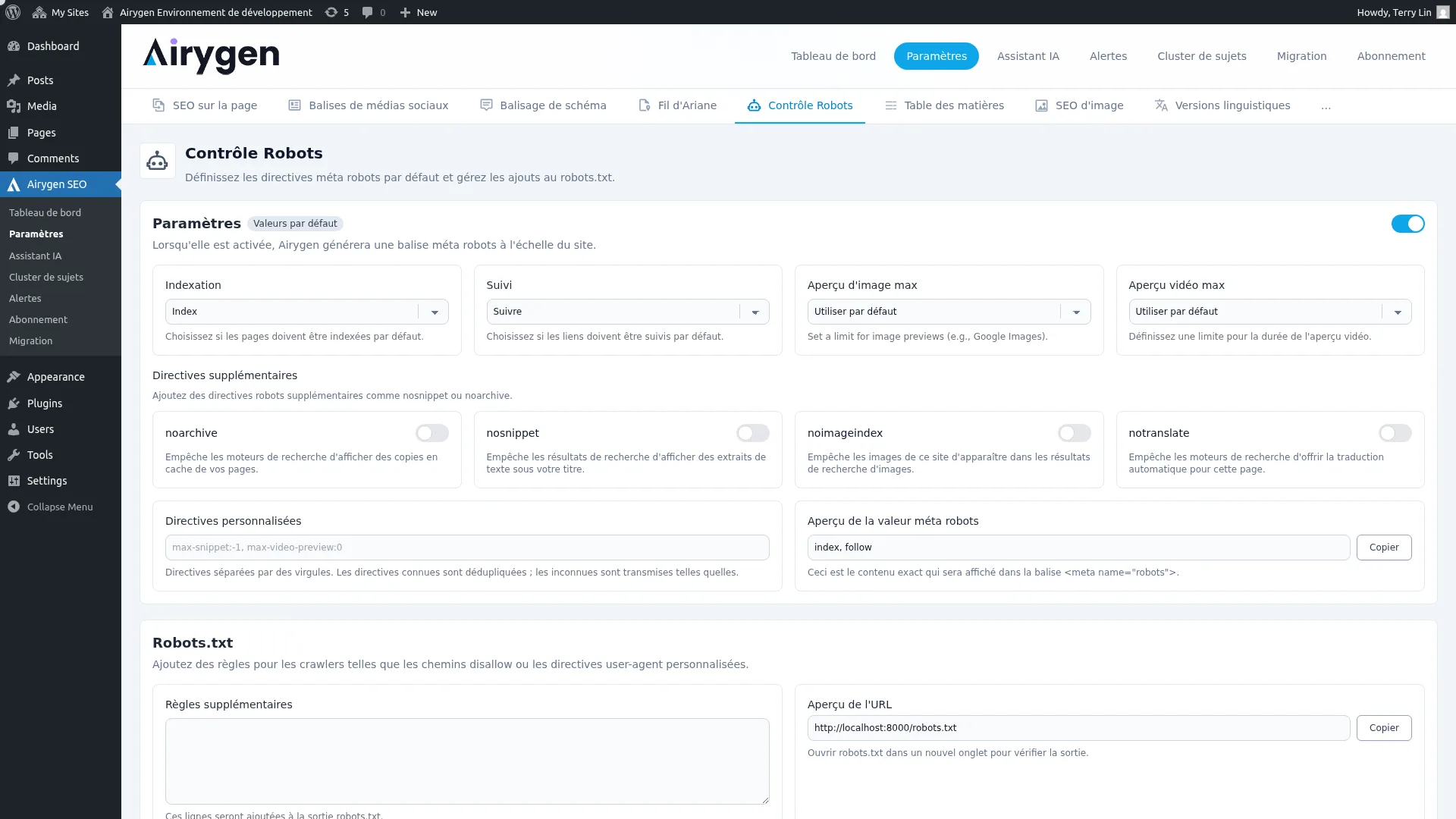Copy the meta robots preview value
This screenshot has width=1456, height=819.
point(1384,548)
